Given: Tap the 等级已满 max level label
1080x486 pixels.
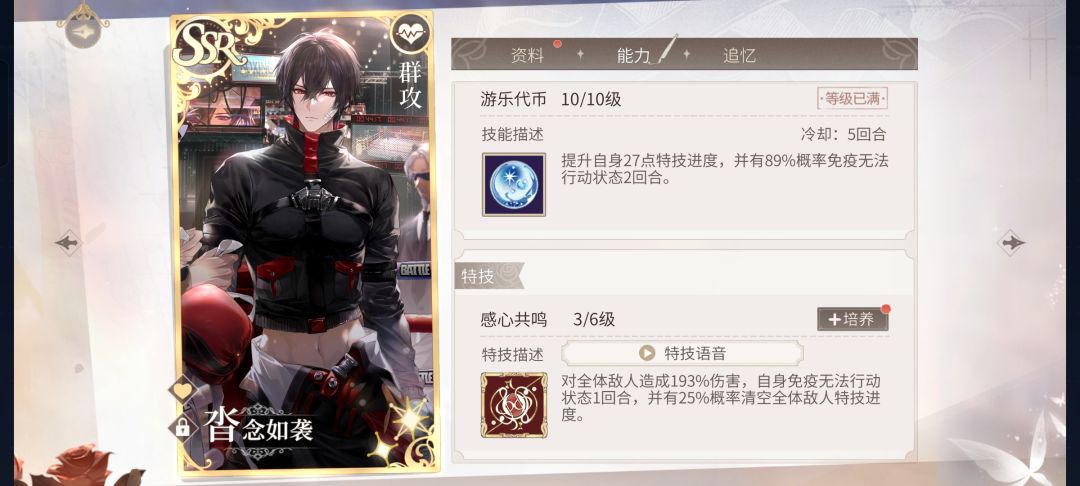Looking at the screenshot, I should click(853, 98).
